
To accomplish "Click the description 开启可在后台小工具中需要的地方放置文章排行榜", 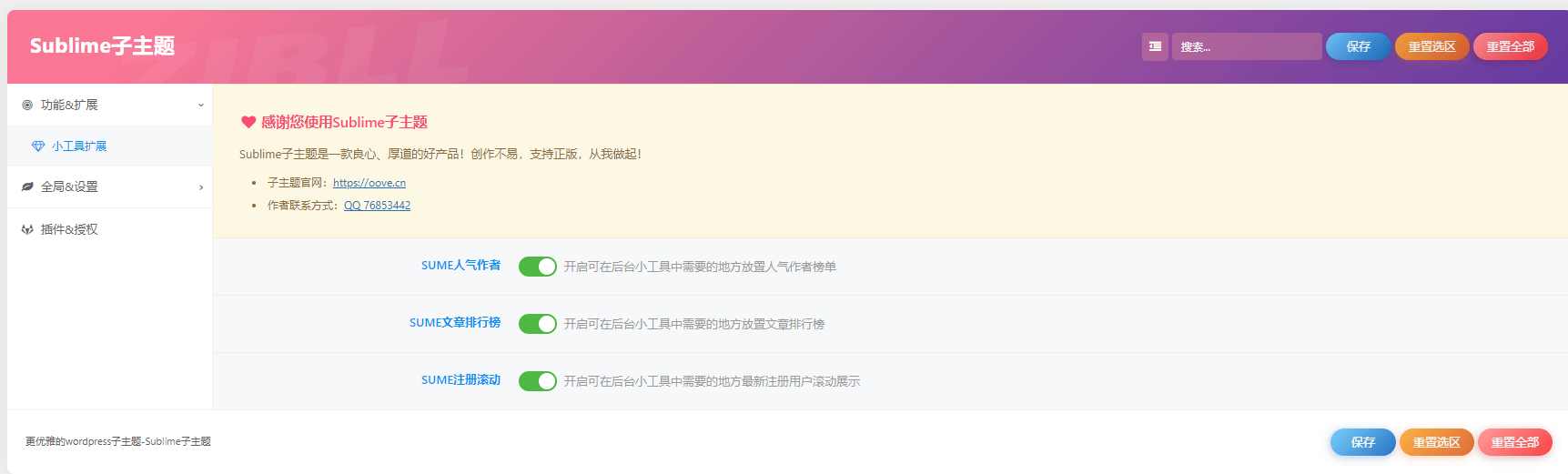I will pyautogui.click(x=693, y=324).
